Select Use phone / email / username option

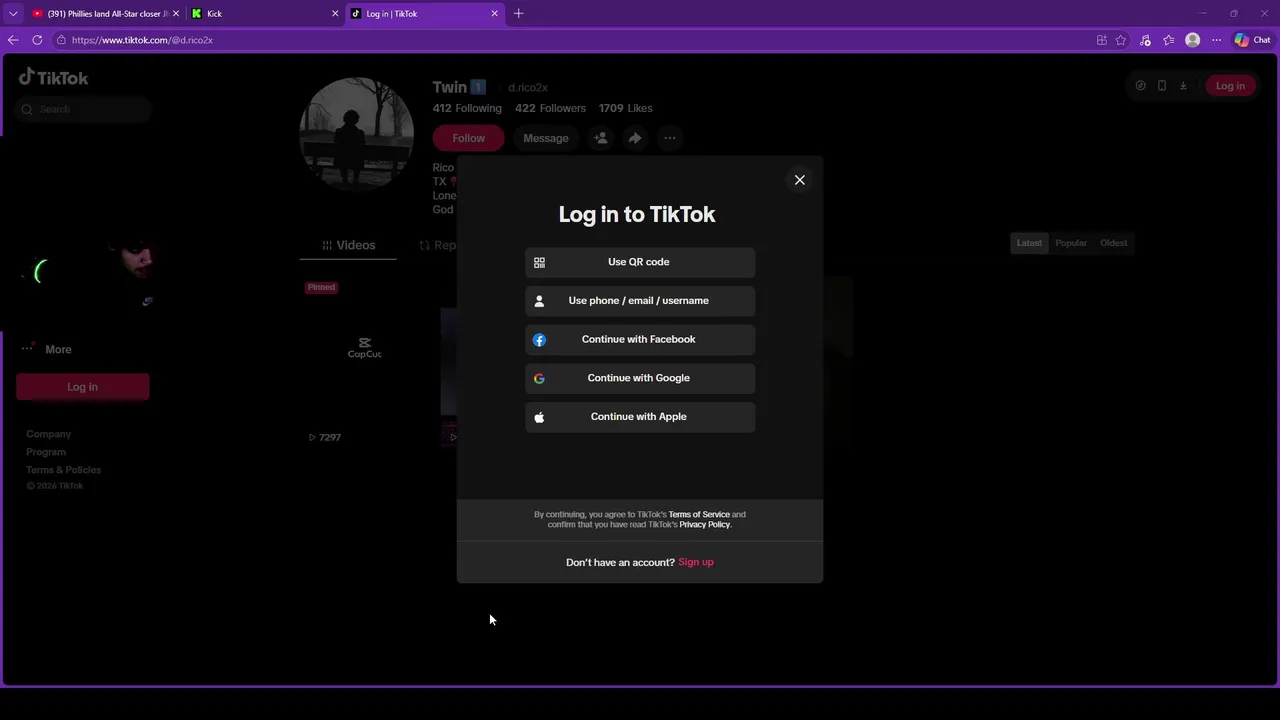click(x=640, y=301)
